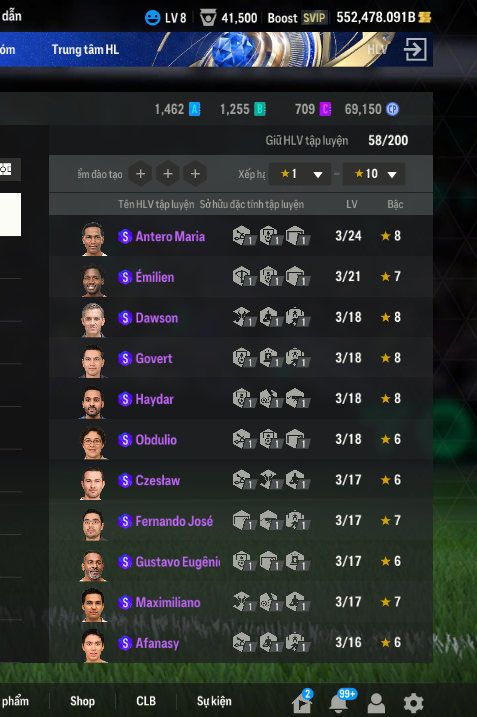Click the blue CP currency icon
This screenshot has width=477, height=717.
[x=392, y=109]
